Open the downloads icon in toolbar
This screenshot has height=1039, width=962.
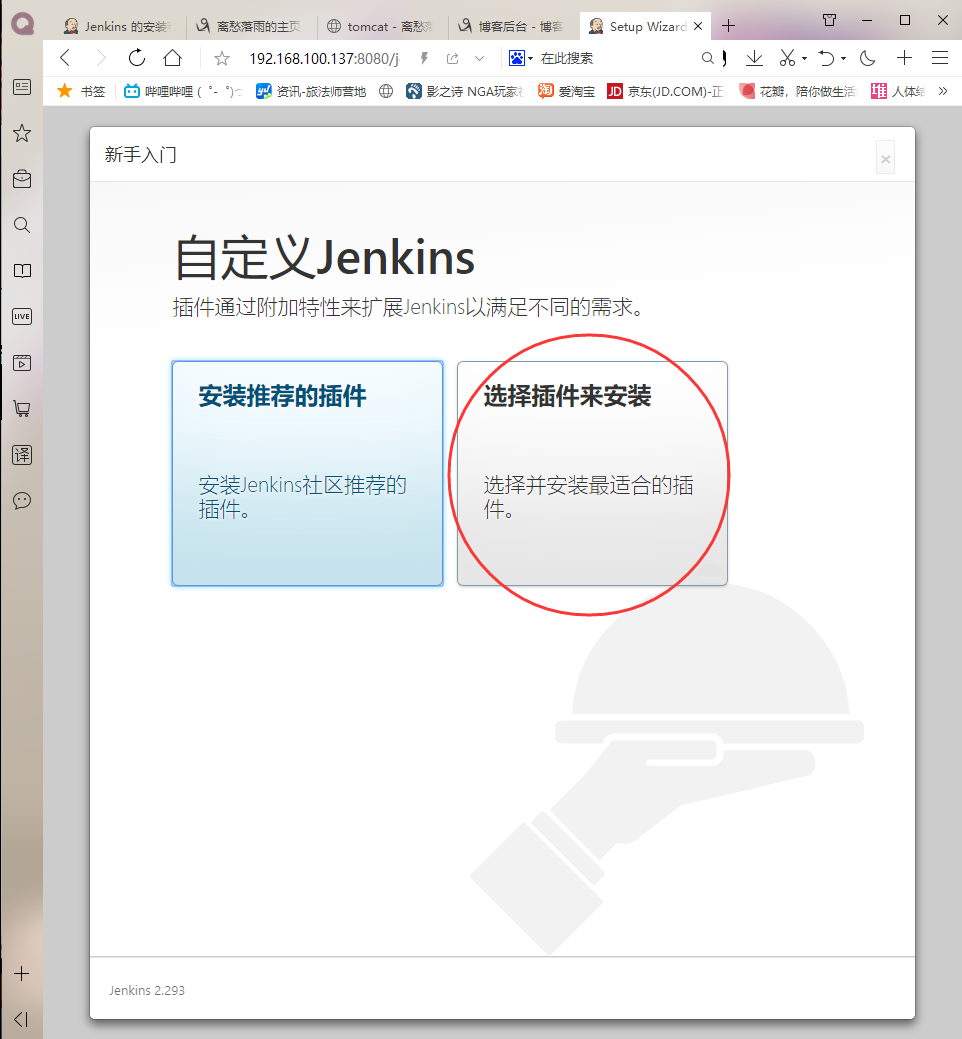754,58
